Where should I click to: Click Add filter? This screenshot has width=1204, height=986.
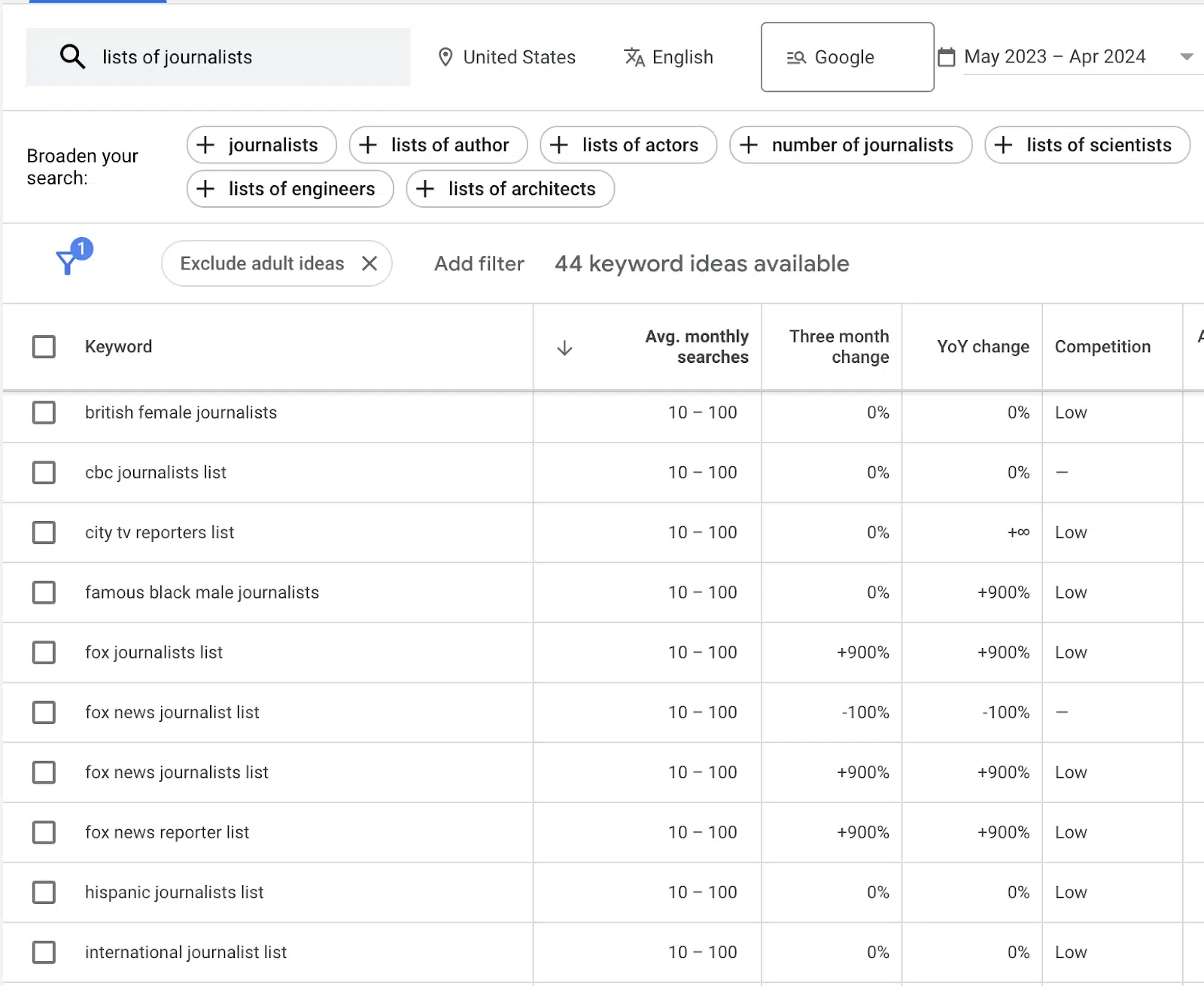pyautogui.click(x=479, y=263)
